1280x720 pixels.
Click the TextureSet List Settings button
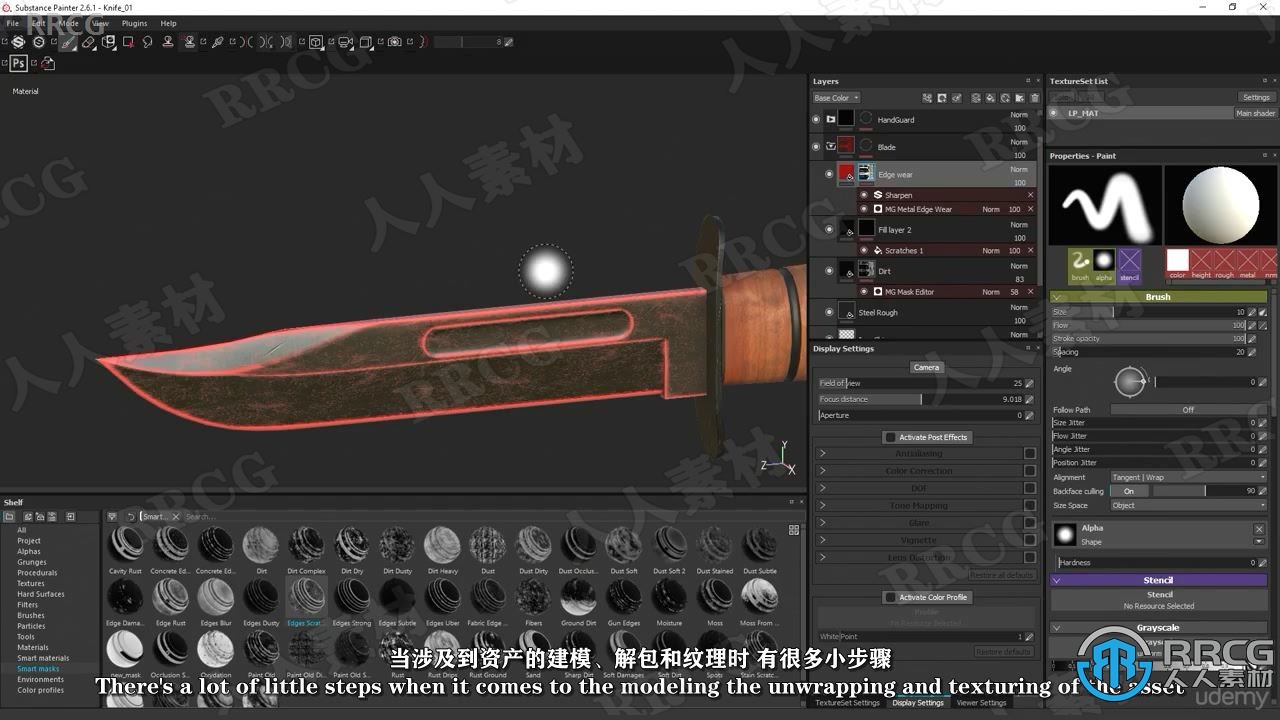[1256, 97]
